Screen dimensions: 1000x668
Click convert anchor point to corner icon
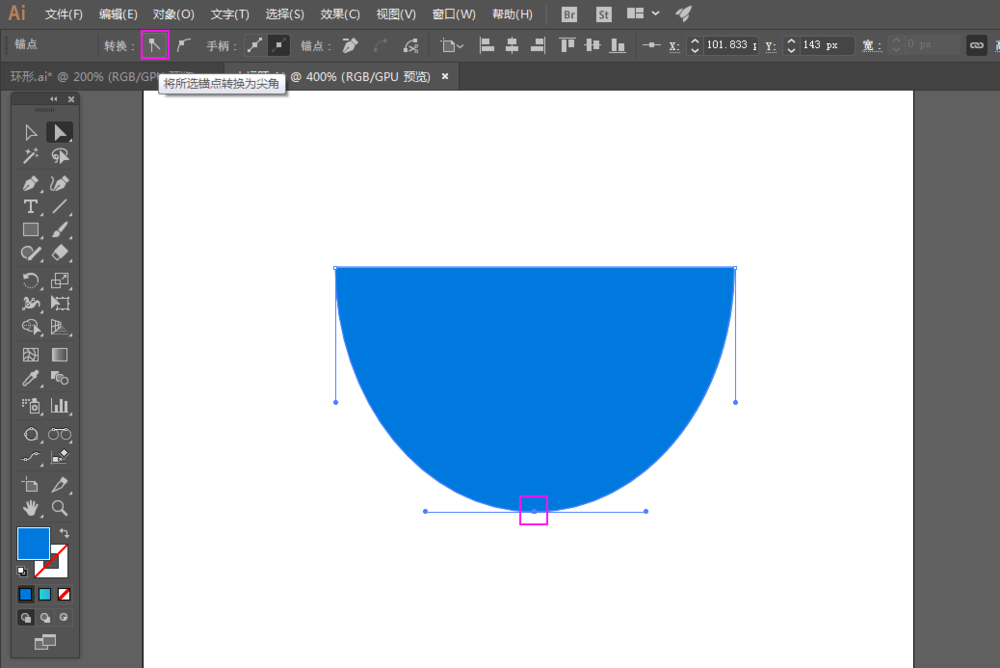pyautogui.click(x=155, y=45)
